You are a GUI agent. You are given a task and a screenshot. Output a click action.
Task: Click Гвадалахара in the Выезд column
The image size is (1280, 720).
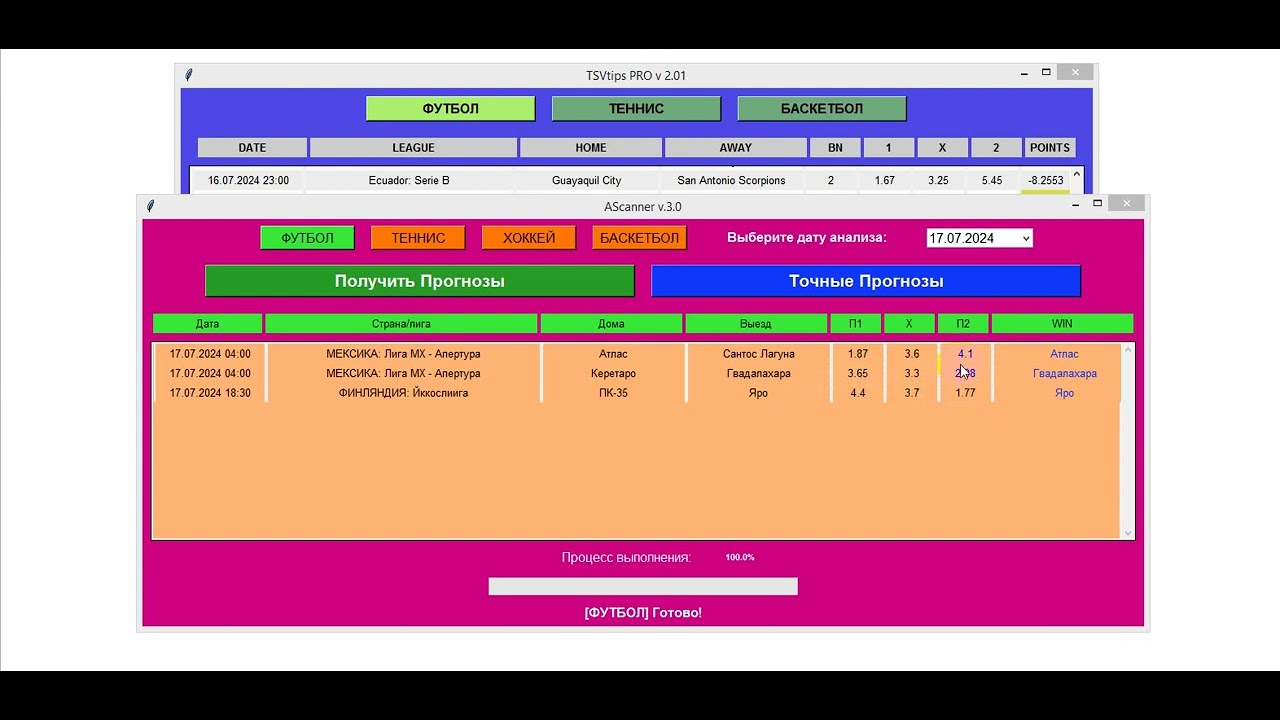pos(758,373)
